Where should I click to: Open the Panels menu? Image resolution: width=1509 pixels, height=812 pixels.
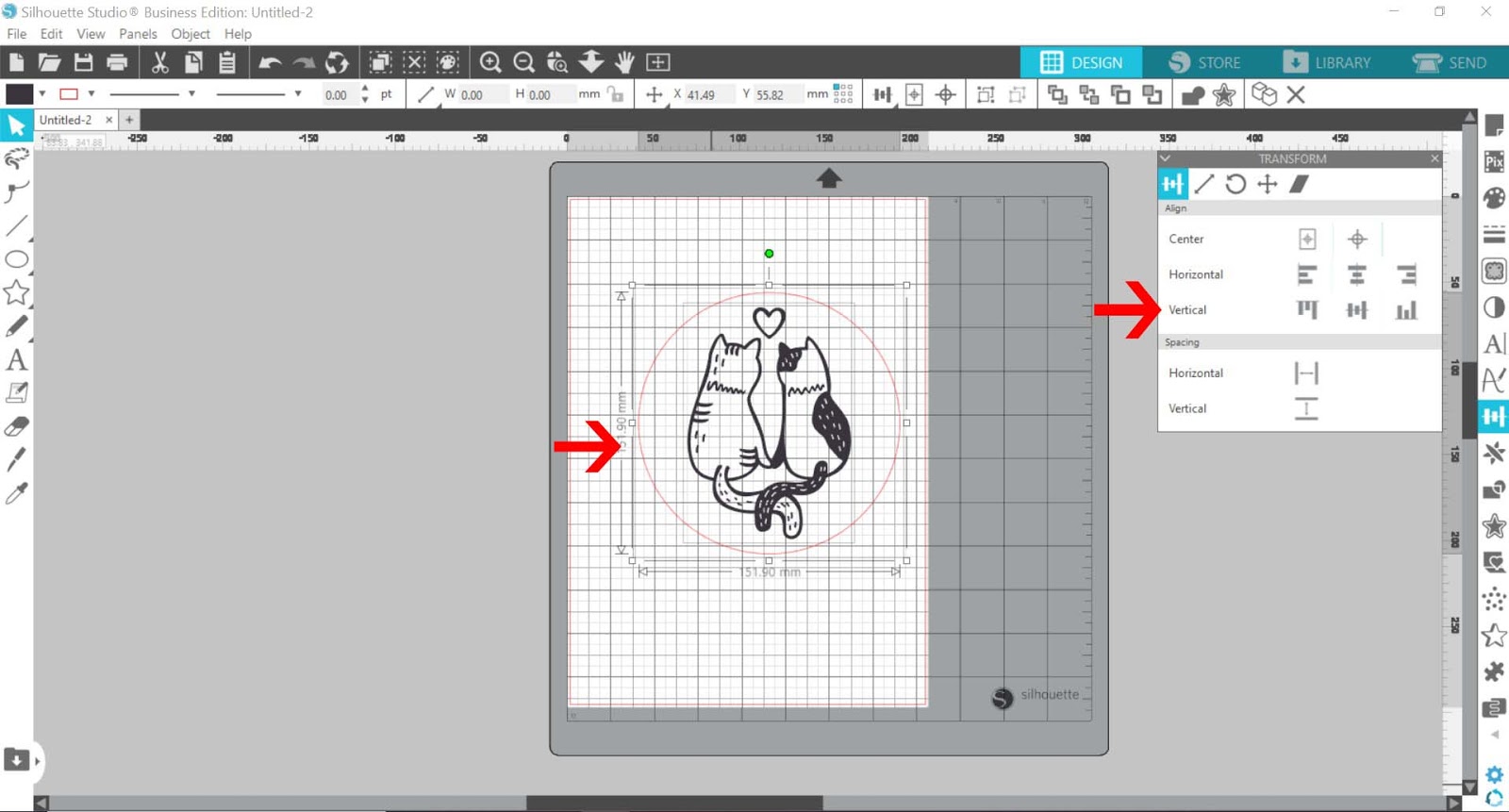click(138, 34)
